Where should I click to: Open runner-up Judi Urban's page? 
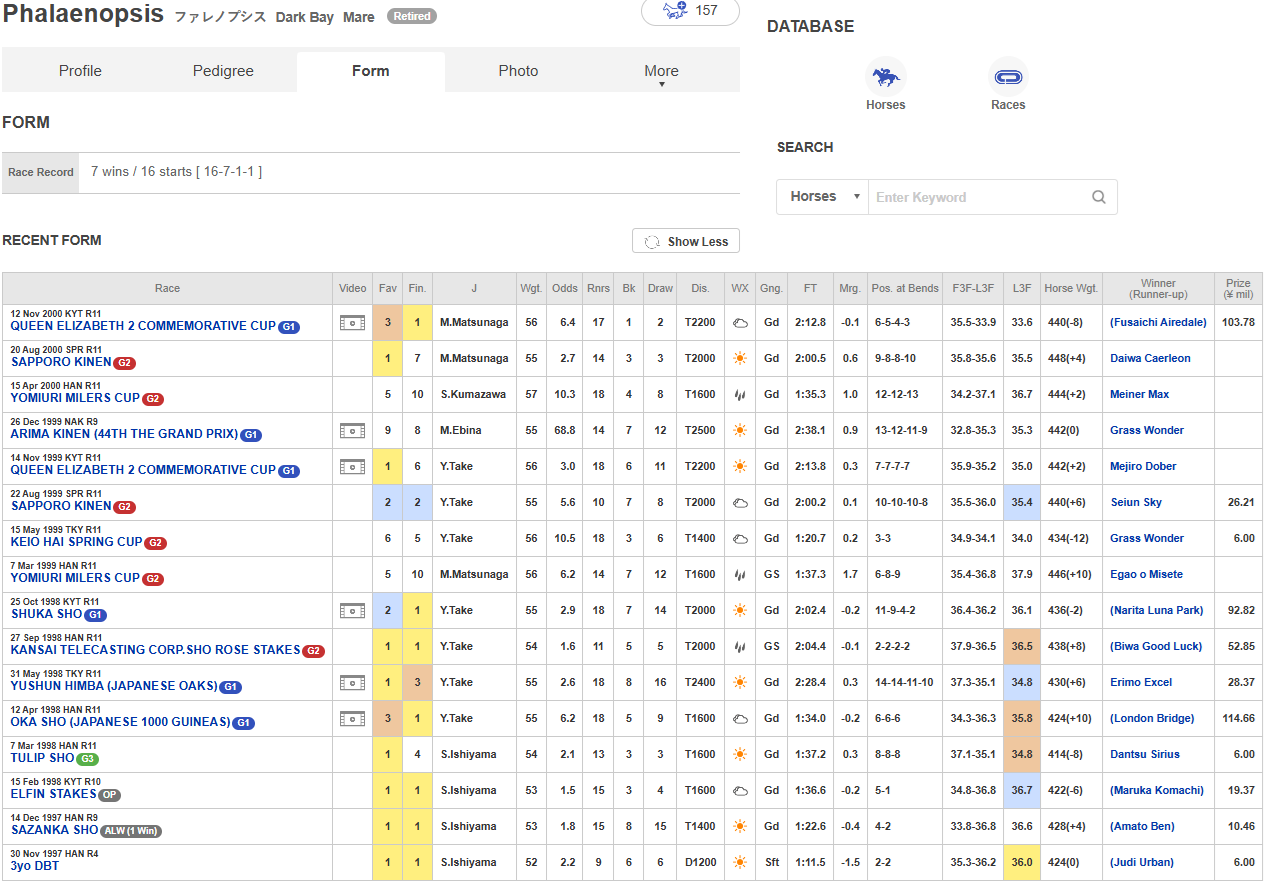coord(1142,862)
